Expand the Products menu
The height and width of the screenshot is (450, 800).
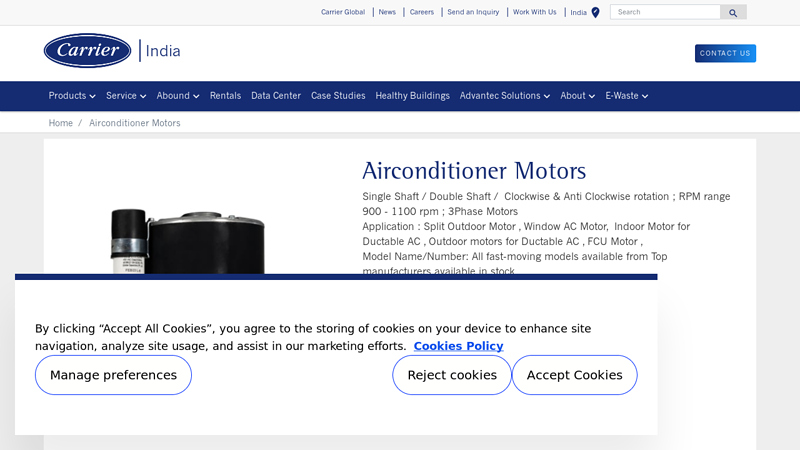click(x=72, y=96)
